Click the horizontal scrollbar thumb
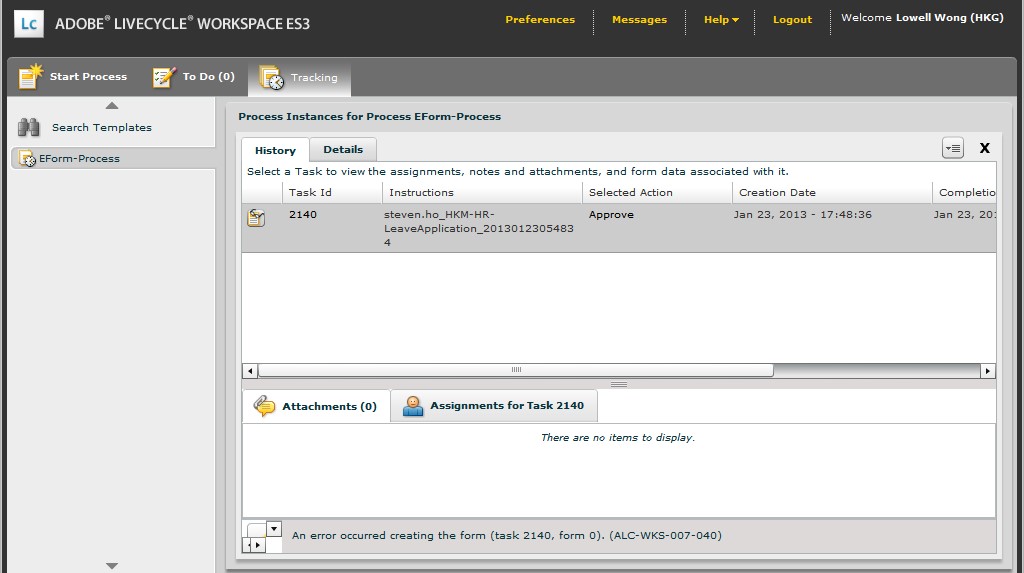The width and height of the screenshot is (1024, 573). (516, 370)
